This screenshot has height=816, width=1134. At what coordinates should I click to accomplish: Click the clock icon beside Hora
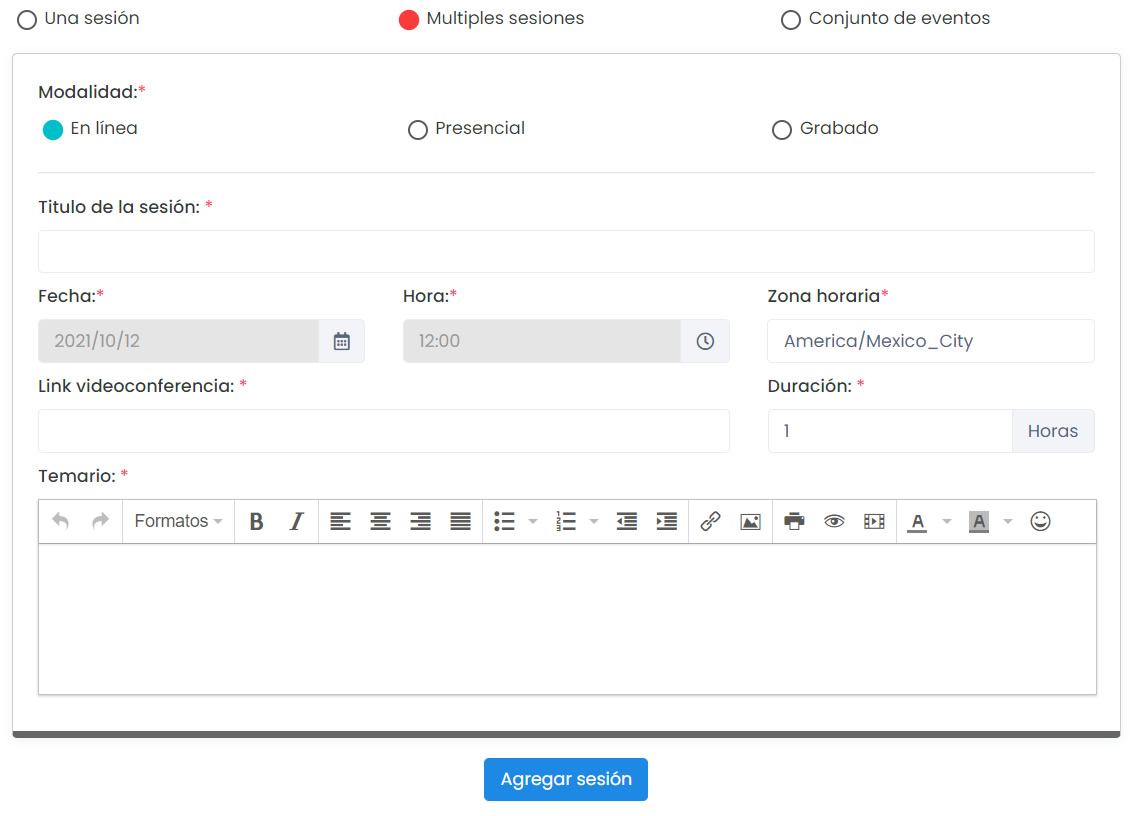[x=705, y=341]
